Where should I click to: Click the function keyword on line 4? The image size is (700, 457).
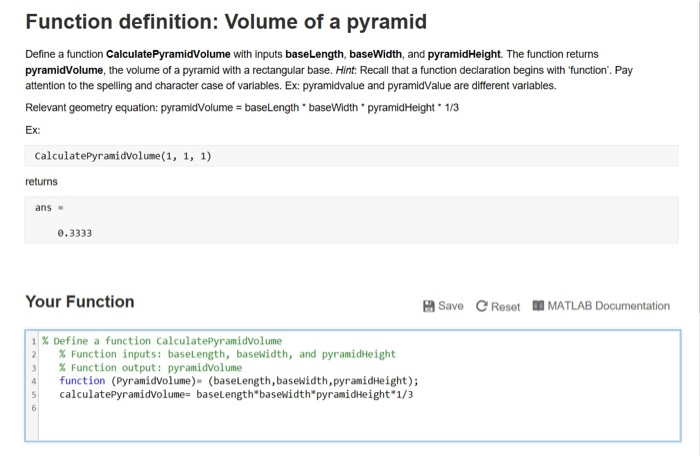click(82, 381)
